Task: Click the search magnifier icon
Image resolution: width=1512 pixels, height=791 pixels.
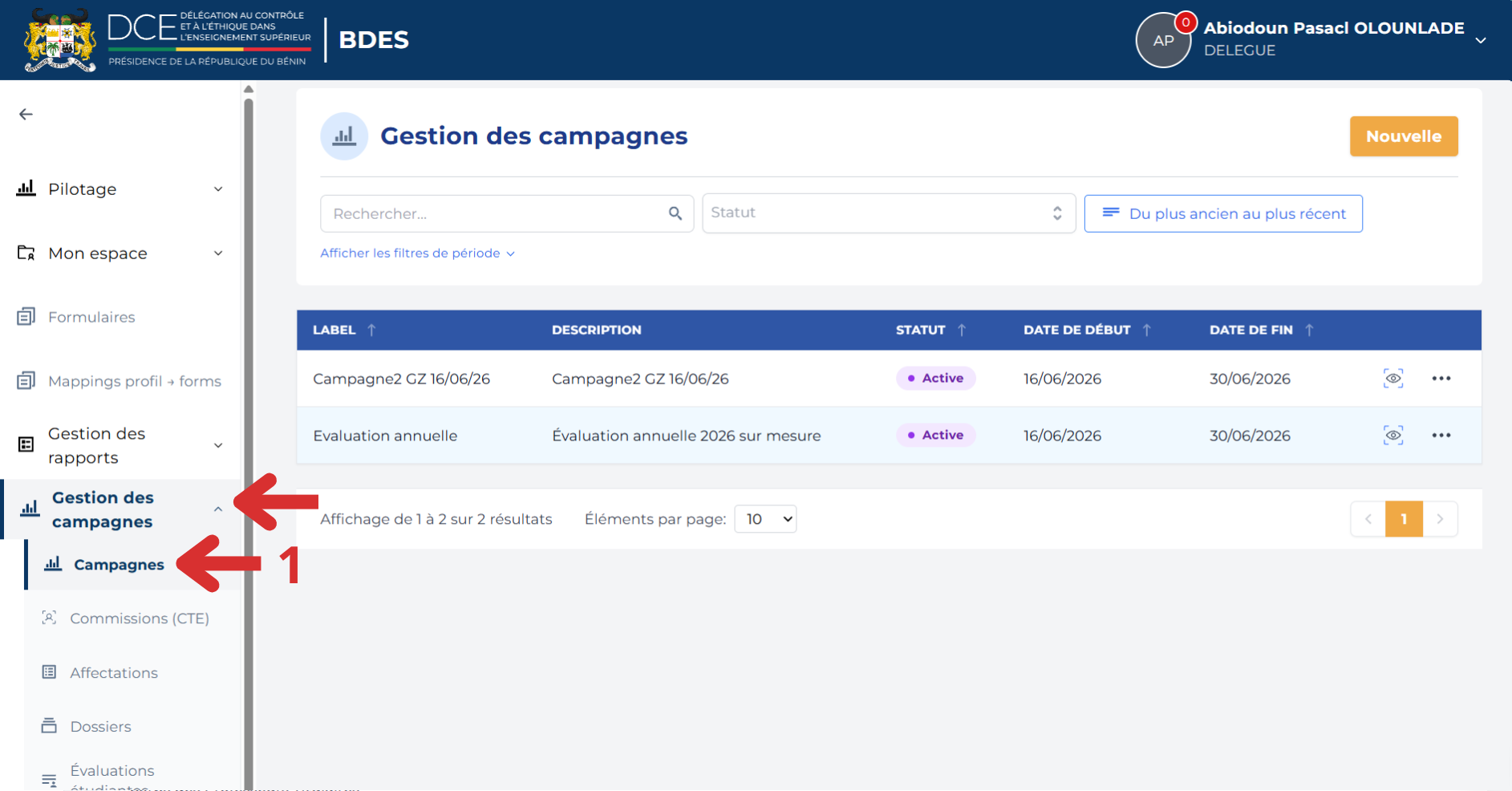Action: tap(675, 213)
